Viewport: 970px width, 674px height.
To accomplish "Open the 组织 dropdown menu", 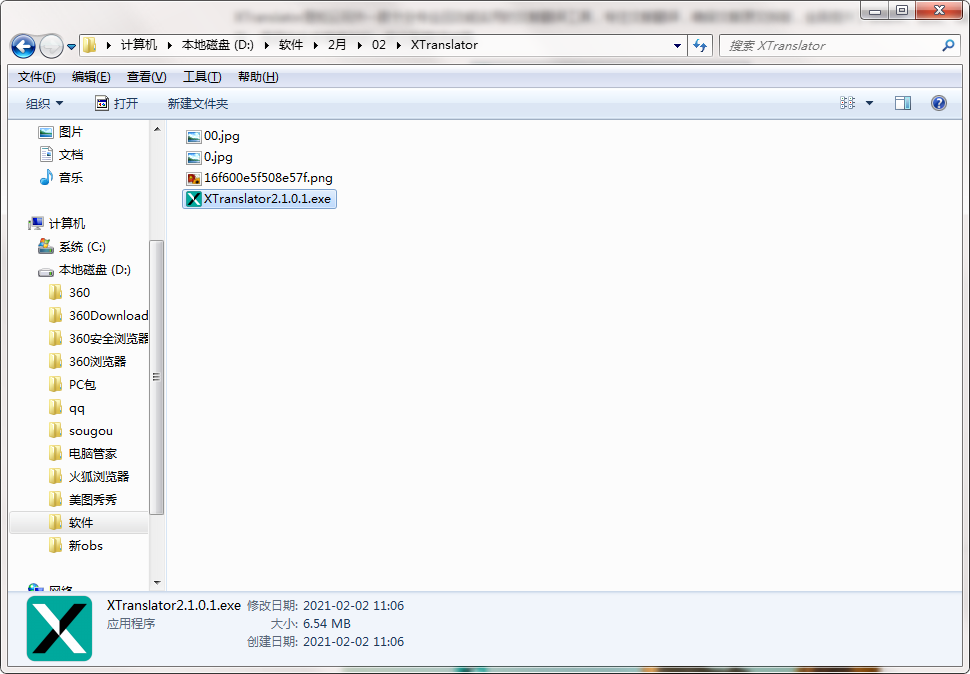I will [x=44, y=103].
